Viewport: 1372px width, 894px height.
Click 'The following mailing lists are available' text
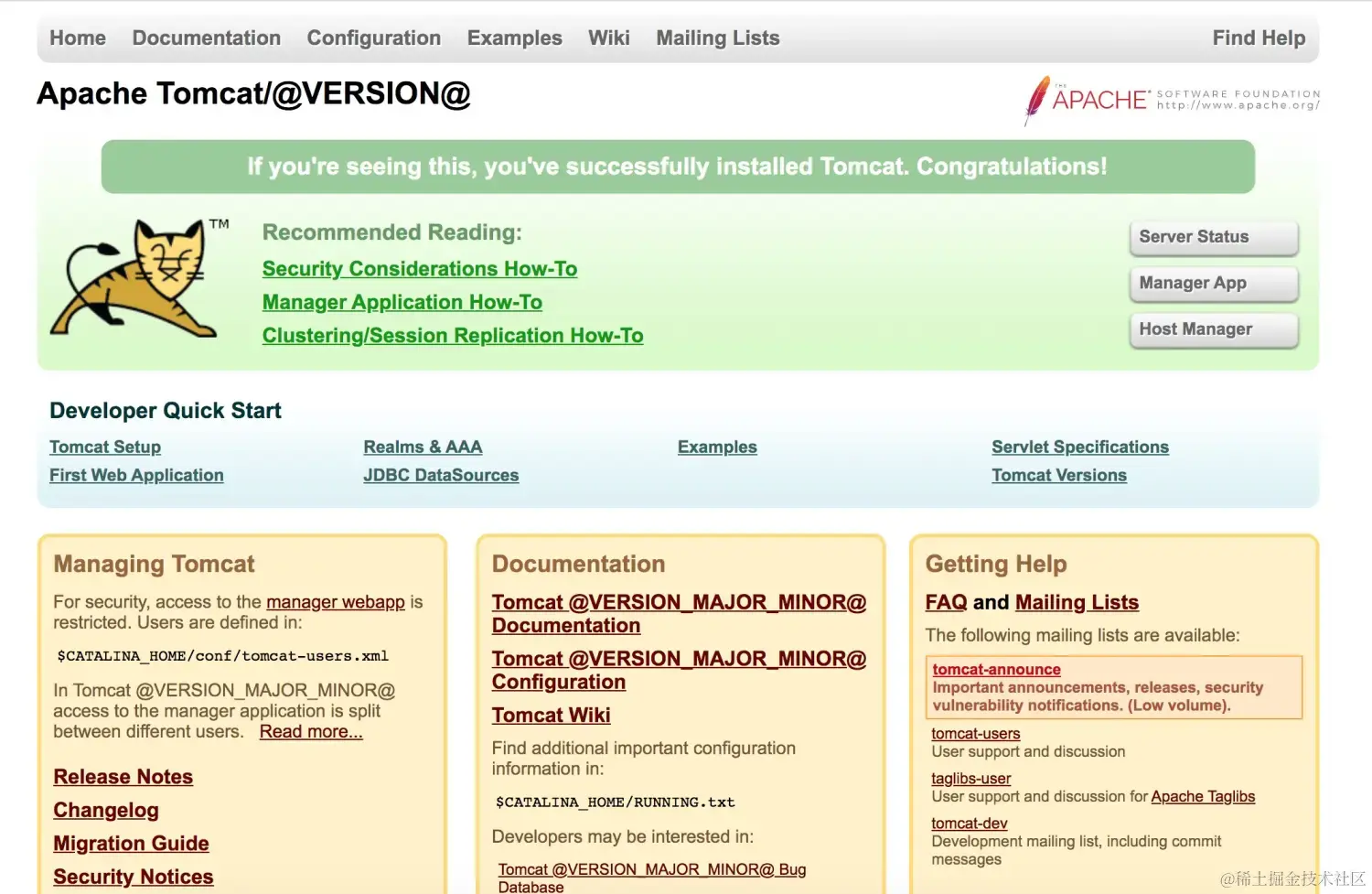pos(1082,635)
